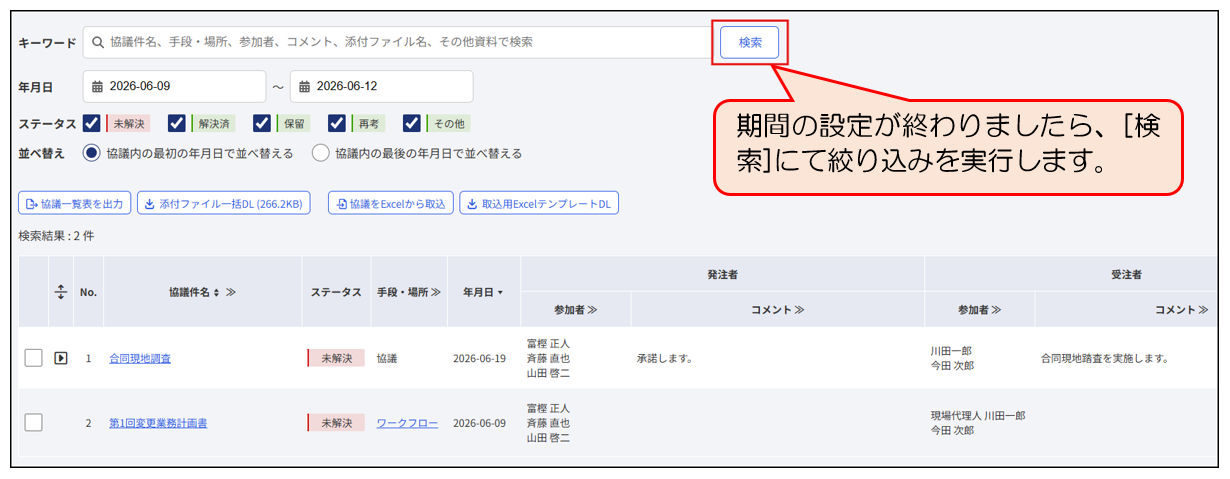Click 添付ファイル一括DL (266.2KB) button

(223, 204)
